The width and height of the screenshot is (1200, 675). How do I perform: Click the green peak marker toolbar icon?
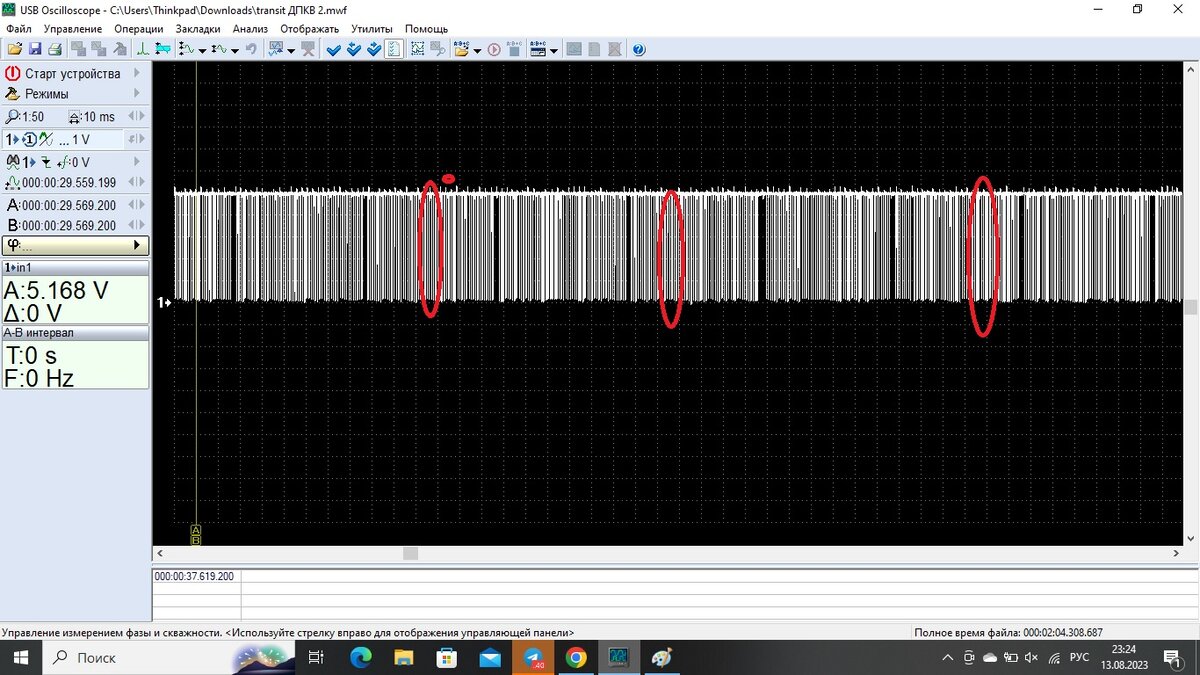[x=142, y=49]
